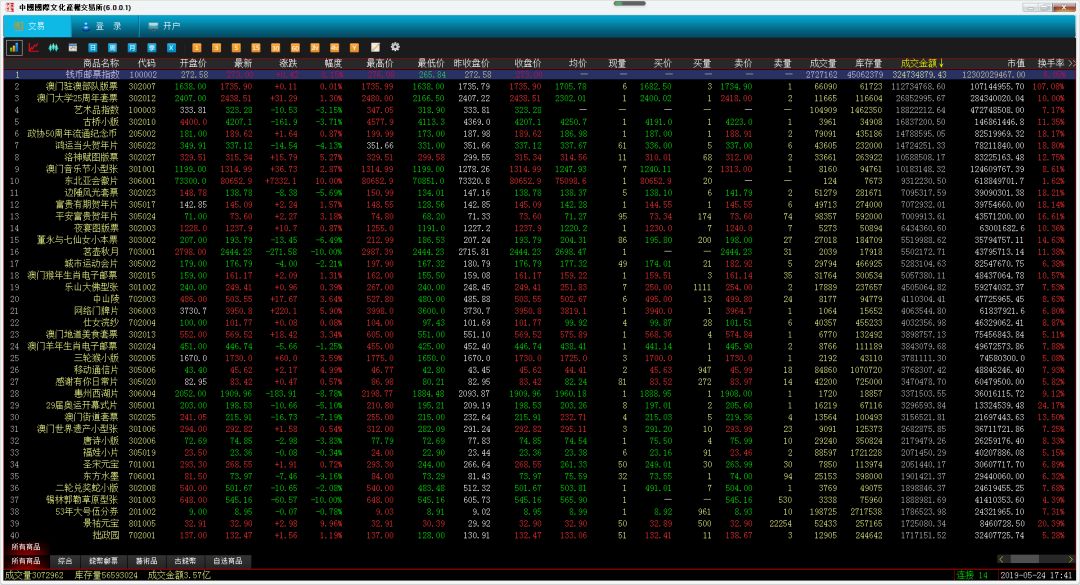Click the 连接 14 connection status indicator
The height and width of the screenshot is (585, 1080).
pyautogui.click(x=972, y=575)
